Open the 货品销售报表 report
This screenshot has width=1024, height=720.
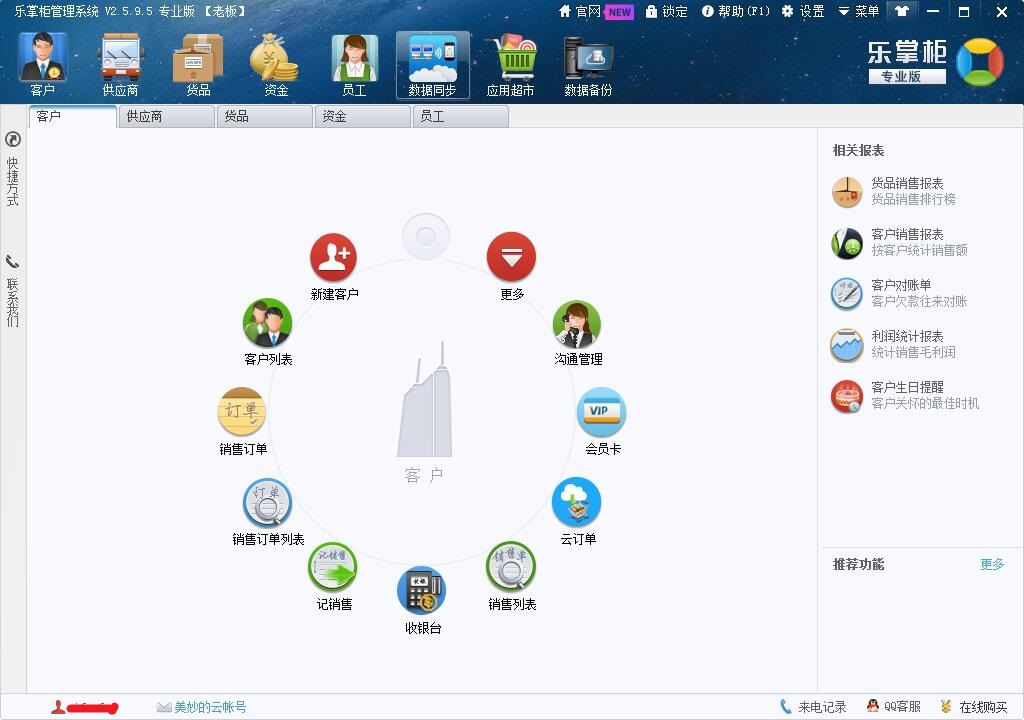[893, 191]
